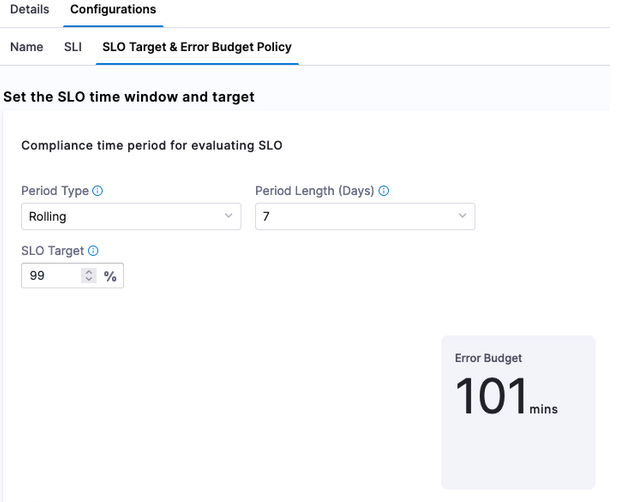
Task: Click the info icon beside Period Length (Days)
Action: [x=384, y=191]
